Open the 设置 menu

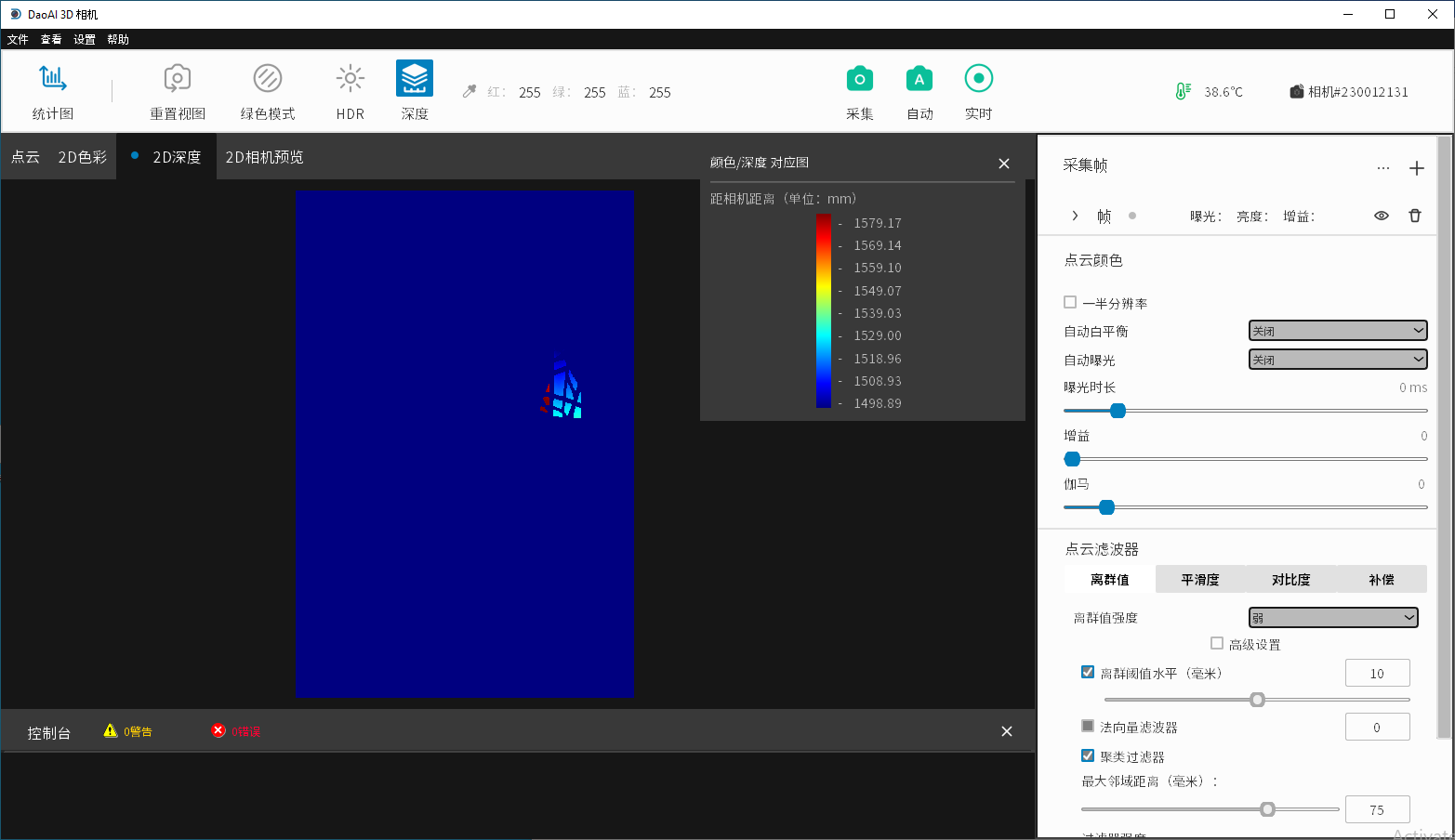85,39
